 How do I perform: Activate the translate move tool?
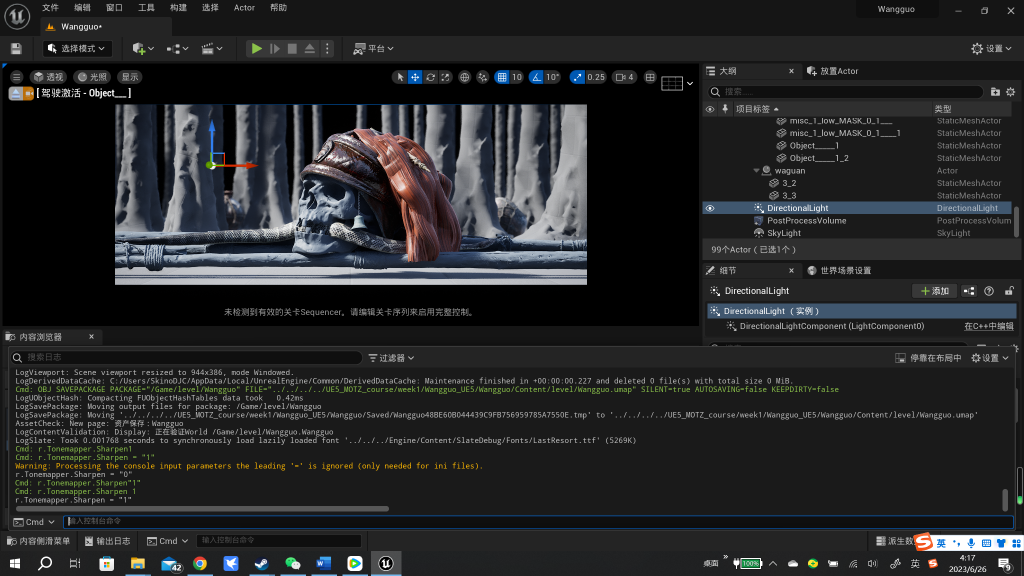415,77
